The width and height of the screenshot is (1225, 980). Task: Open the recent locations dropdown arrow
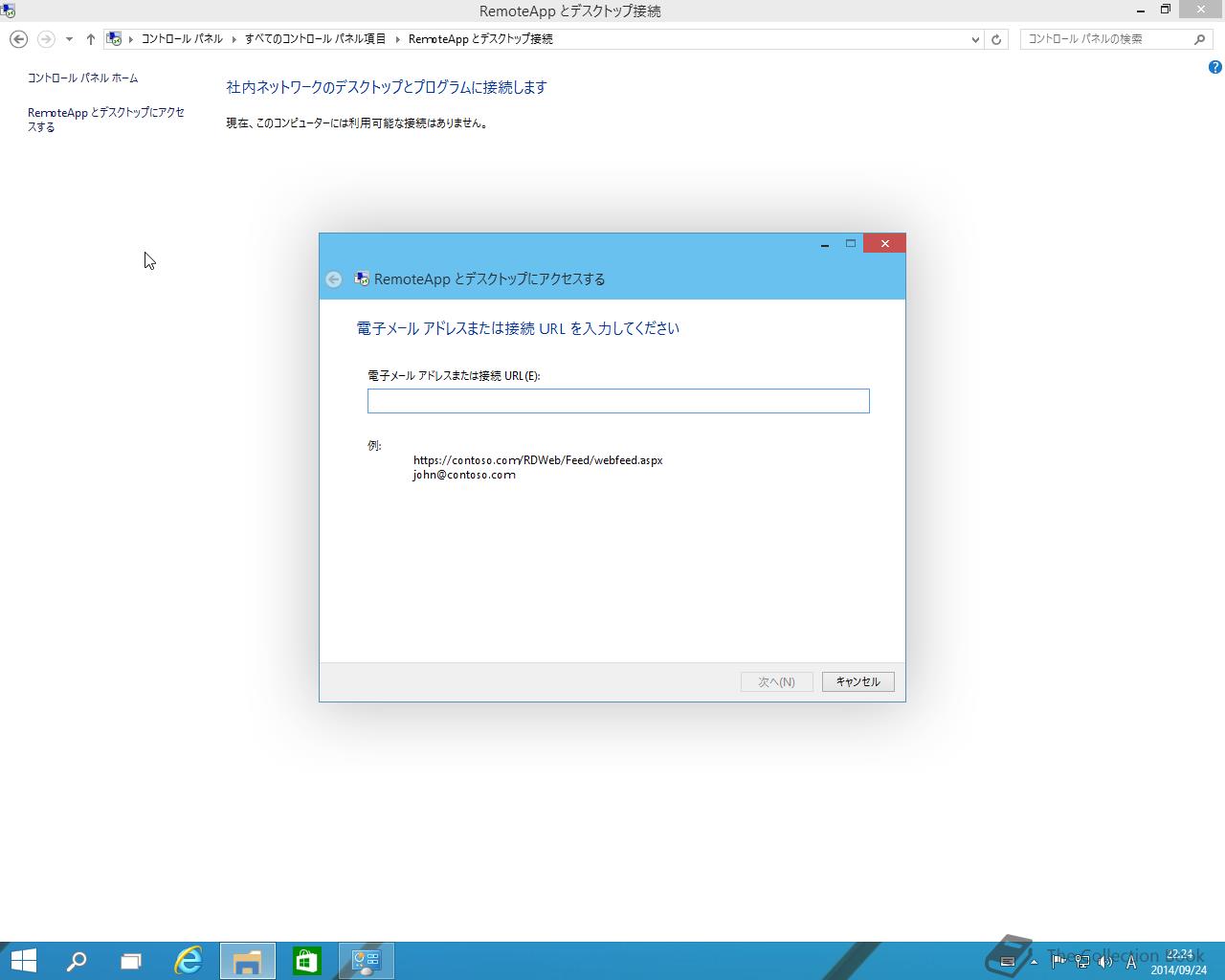tap(69, 39)
